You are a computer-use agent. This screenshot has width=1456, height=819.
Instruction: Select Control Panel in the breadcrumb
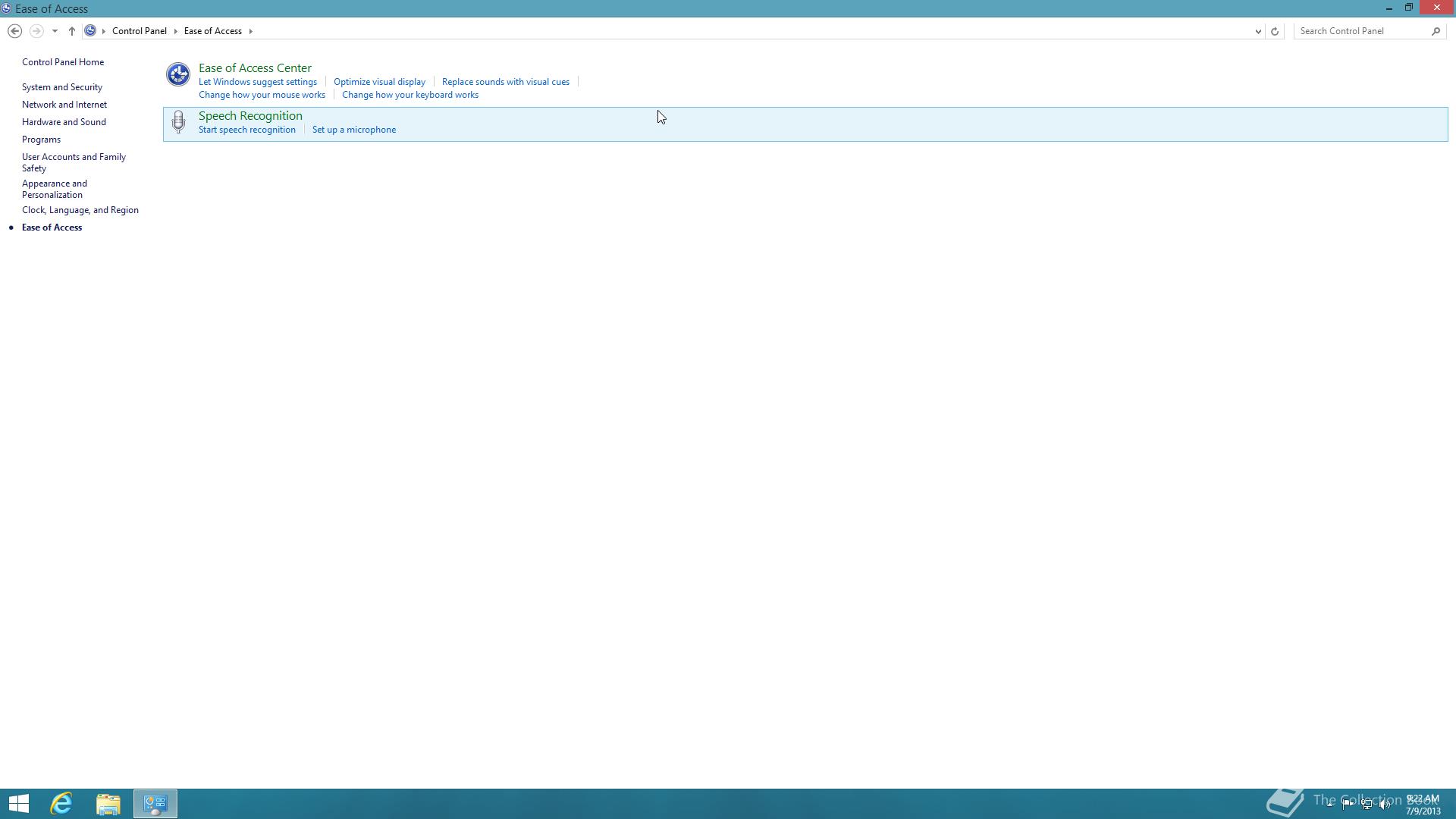pyautogui.click(x=140, y=31)
